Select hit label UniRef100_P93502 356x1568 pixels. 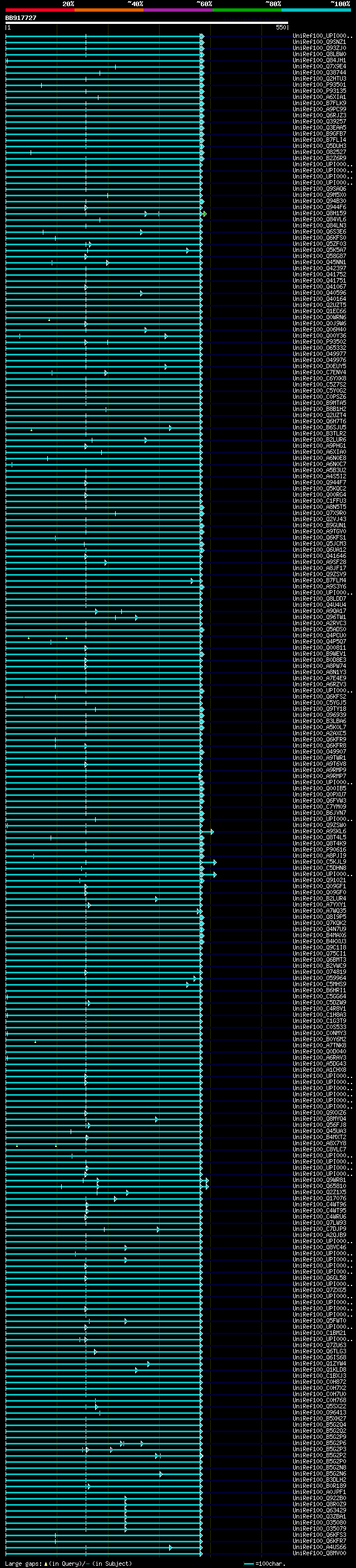coord(319,342)
